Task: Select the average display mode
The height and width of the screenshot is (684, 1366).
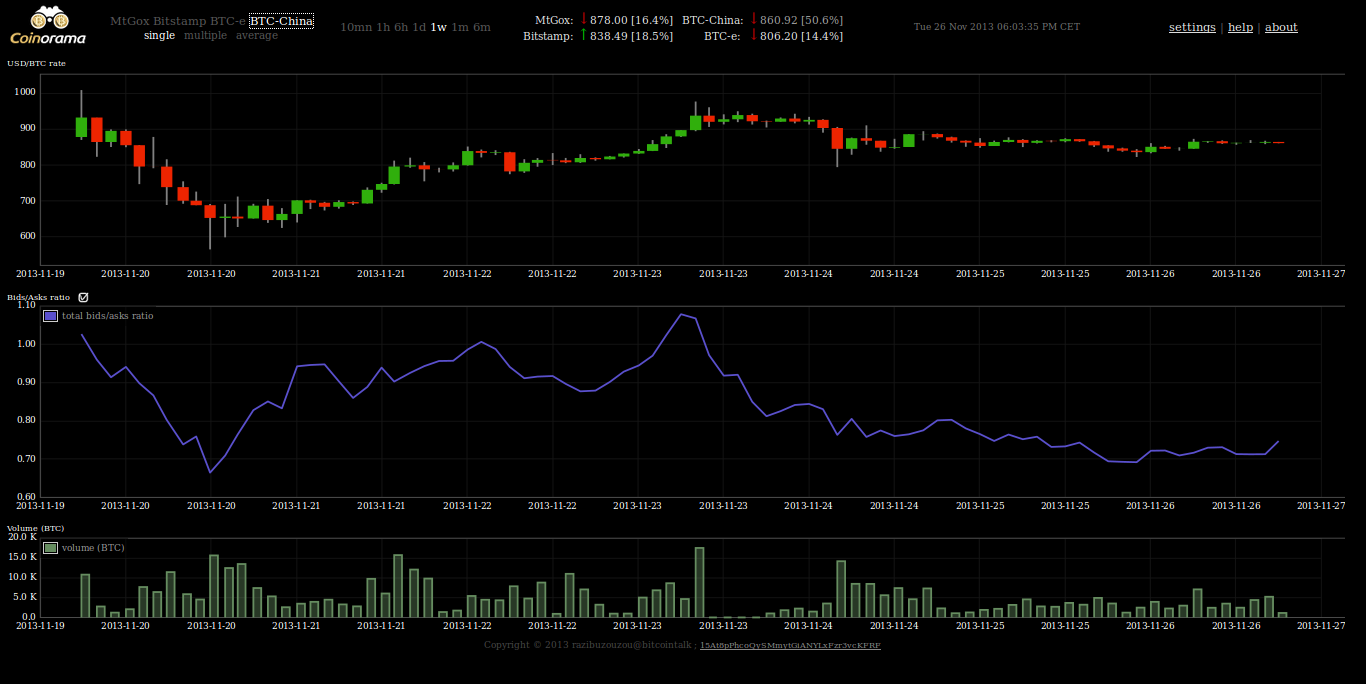Action: coord(257,35)
